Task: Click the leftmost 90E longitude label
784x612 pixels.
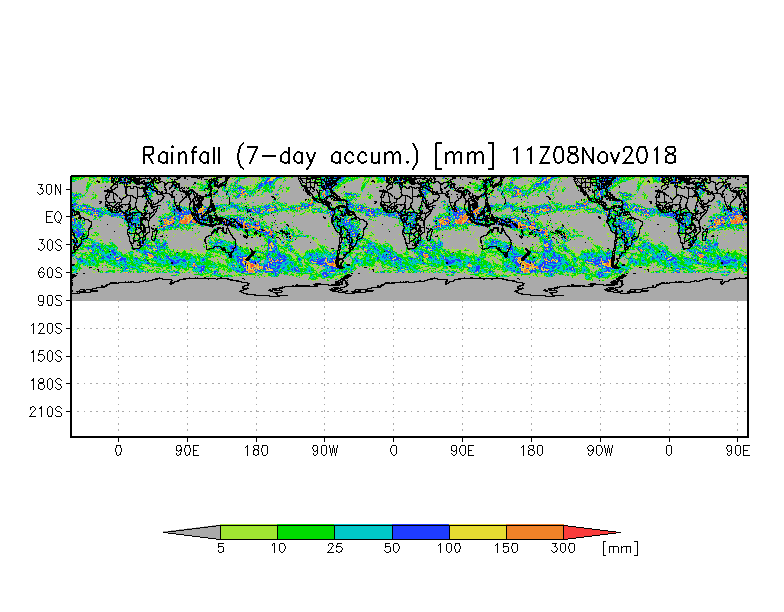Action: point(188,451)
